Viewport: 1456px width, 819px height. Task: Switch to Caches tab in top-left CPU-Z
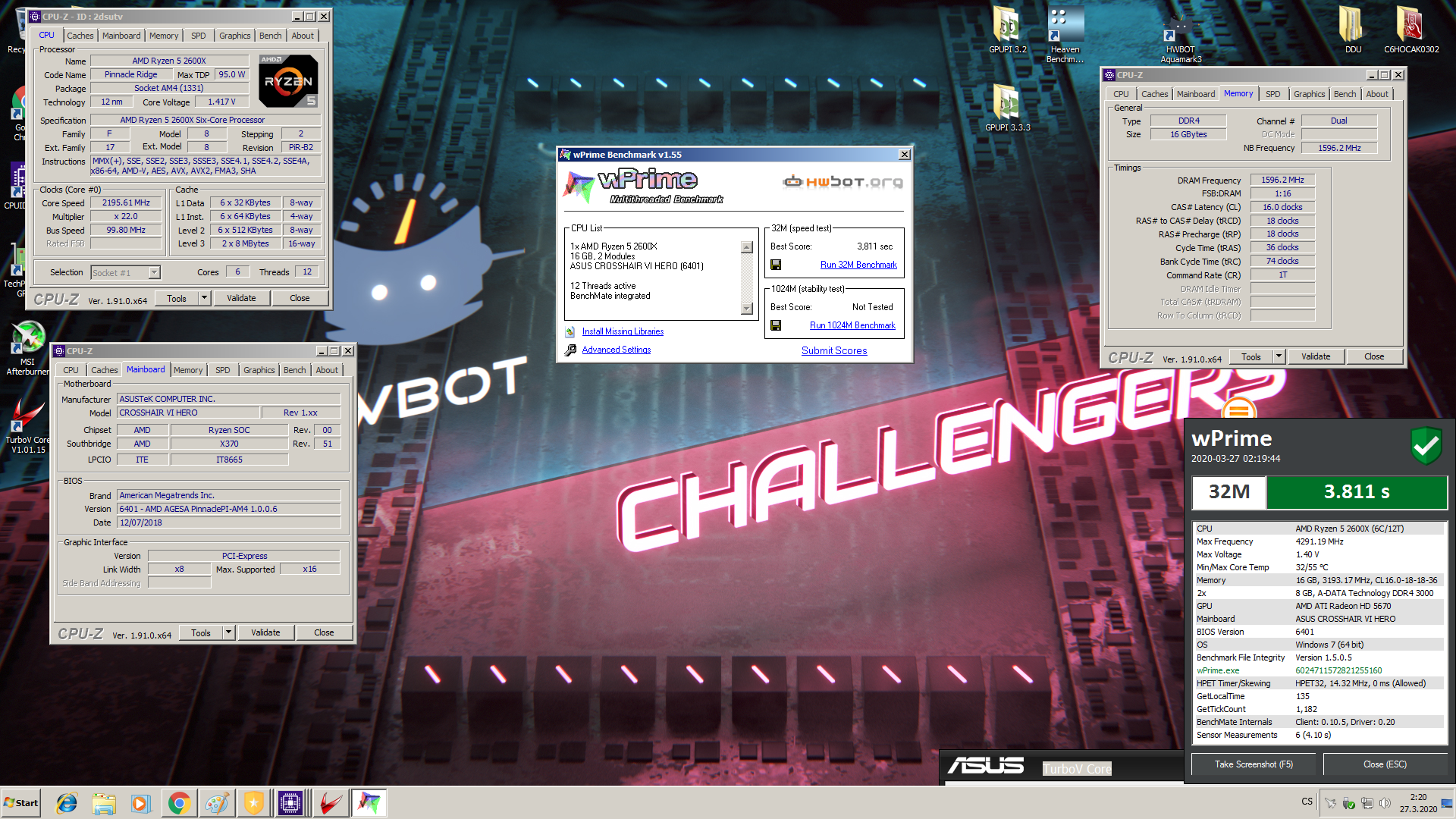click(80, 36)
